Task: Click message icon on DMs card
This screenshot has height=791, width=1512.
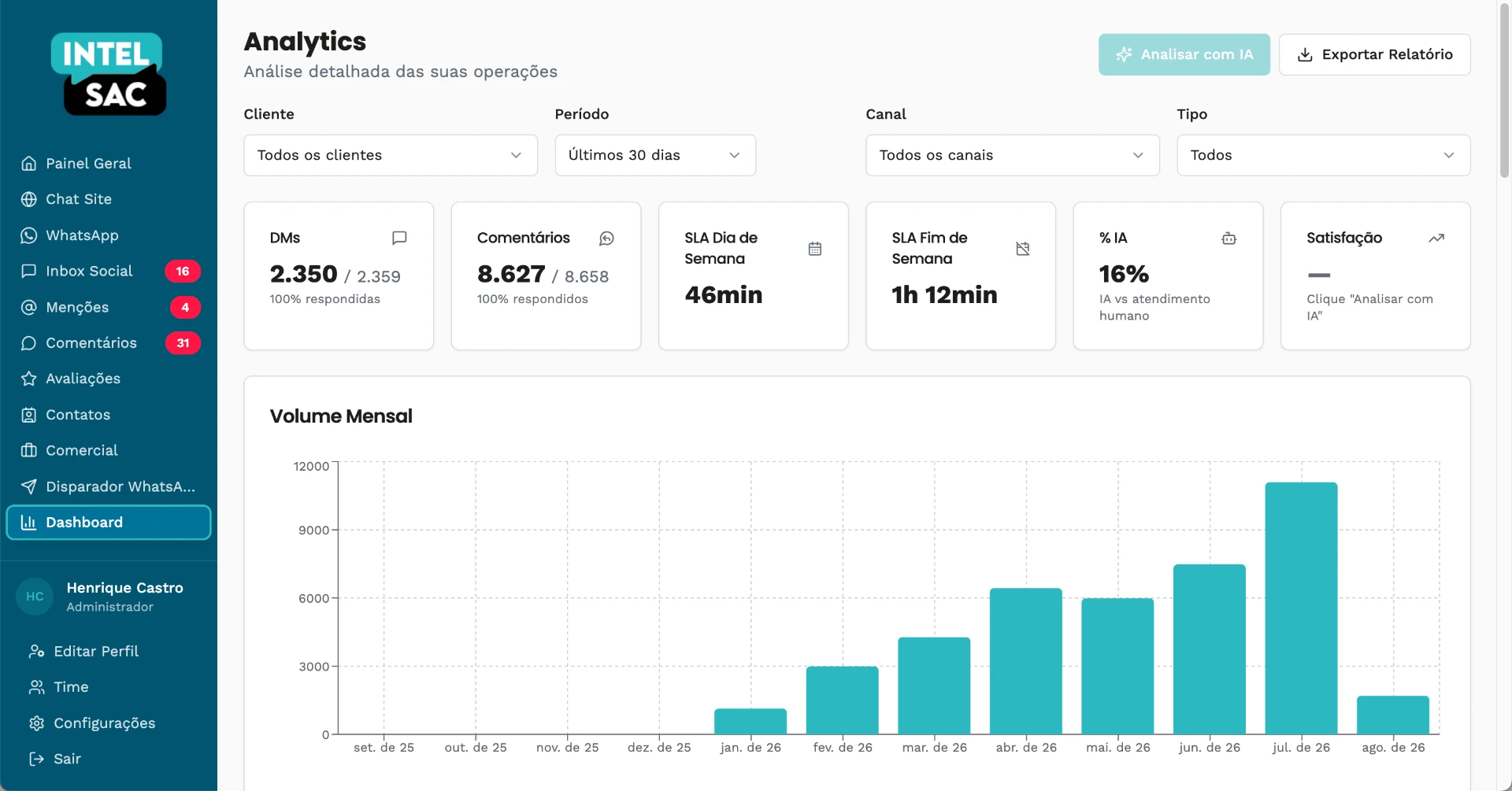Action: click(x=399, y=238)
